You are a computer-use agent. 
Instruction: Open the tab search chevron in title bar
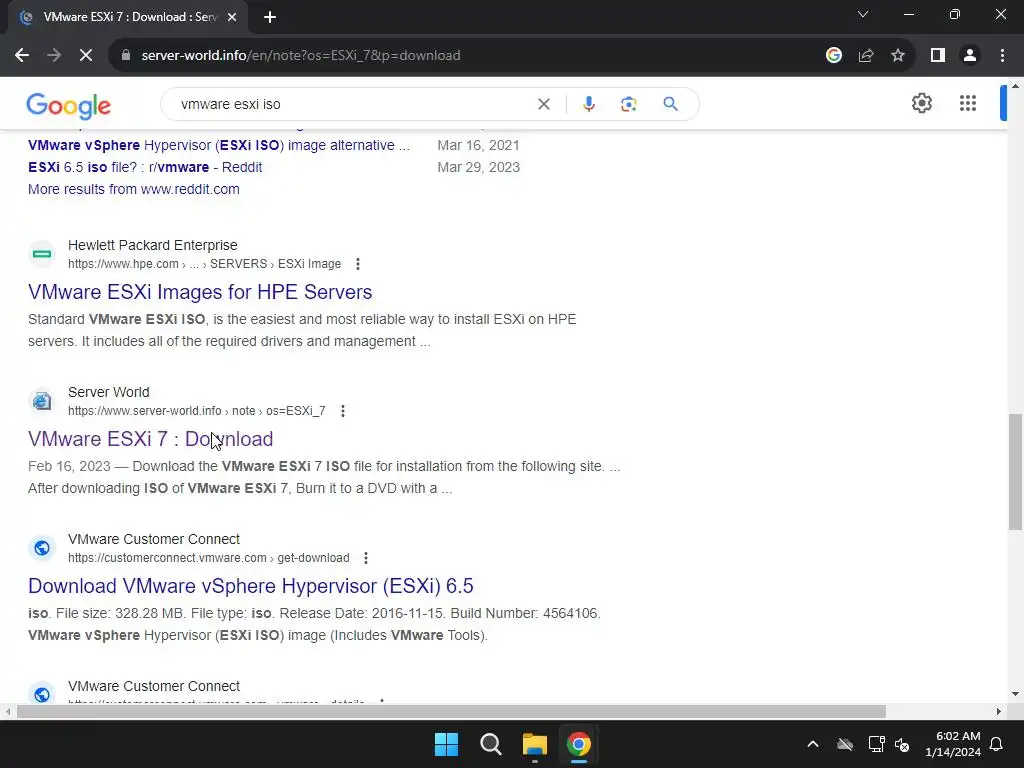(863, 14)
